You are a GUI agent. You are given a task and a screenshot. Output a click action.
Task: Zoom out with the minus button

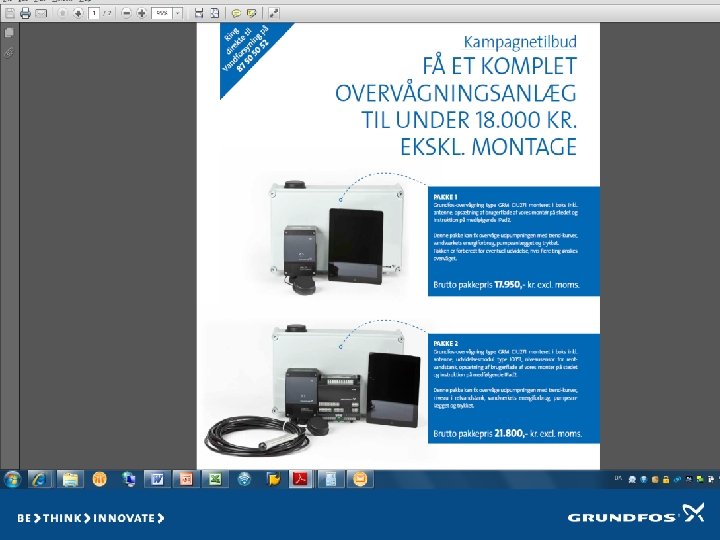pos(126,13)
